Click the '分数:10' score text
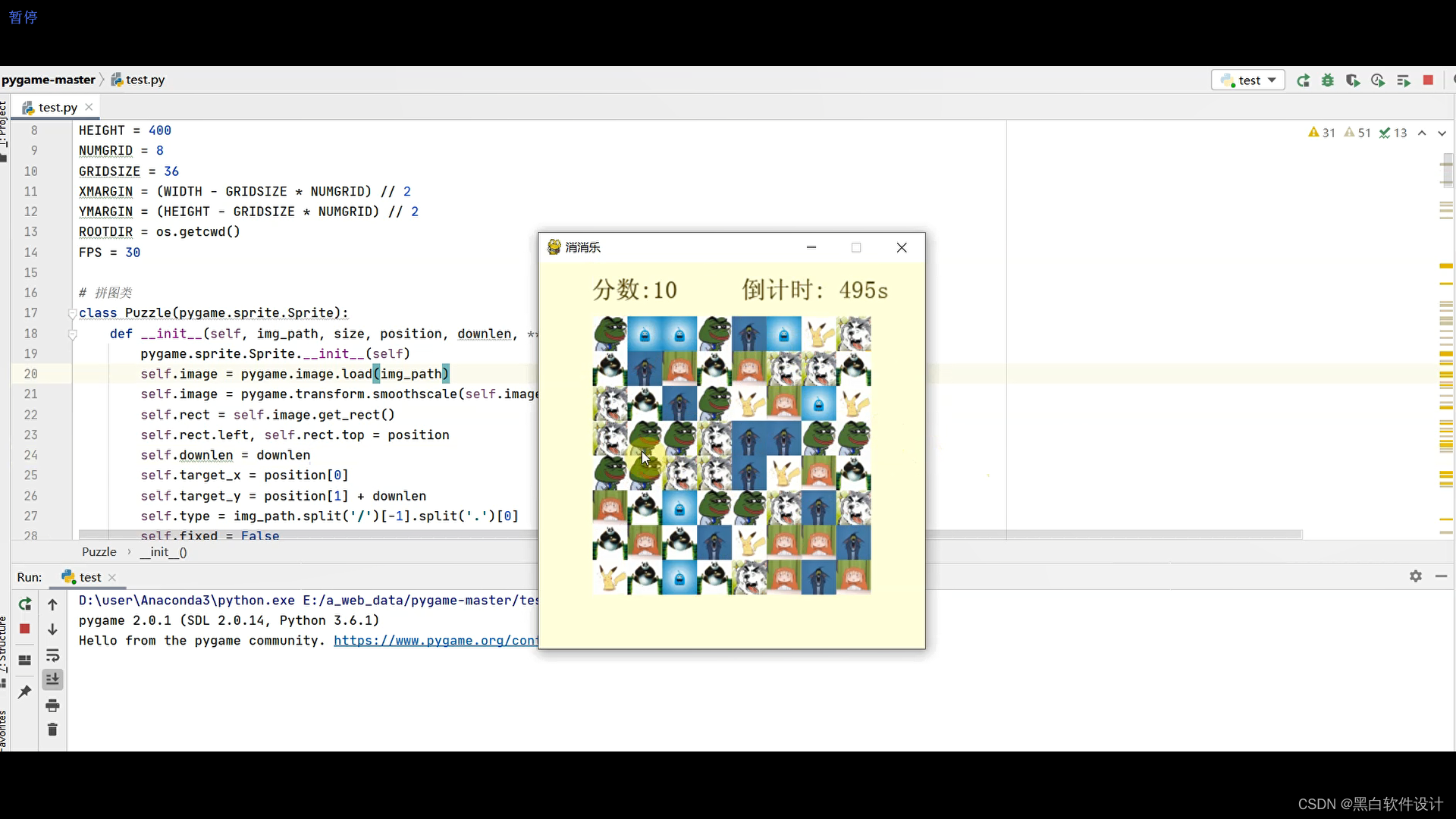Viewport: 1456px width, 819px height. [635, 290]
